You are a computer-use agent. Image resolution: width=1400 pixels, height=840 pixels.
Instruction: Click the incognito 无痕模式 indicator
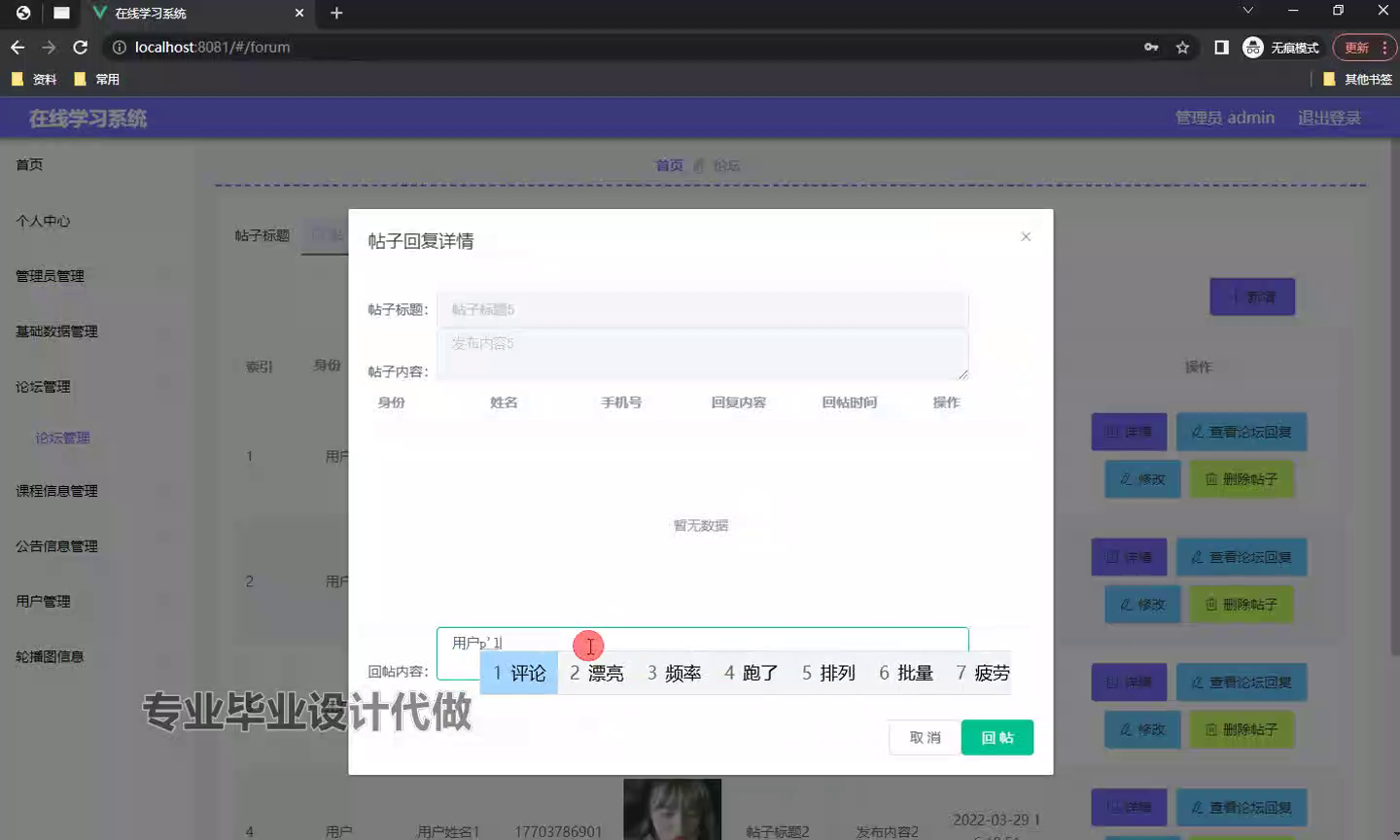(1281, 47)
